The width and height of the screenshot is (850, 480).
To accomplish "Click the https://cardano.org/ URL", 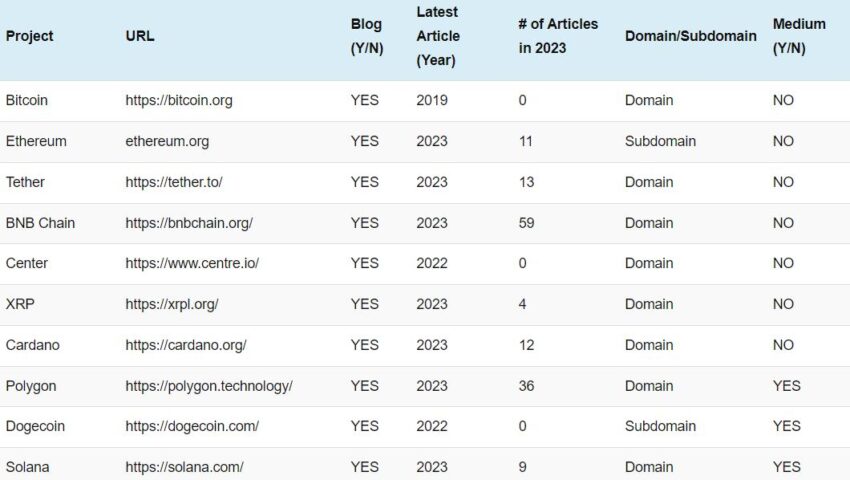I will tap(186, 345).
